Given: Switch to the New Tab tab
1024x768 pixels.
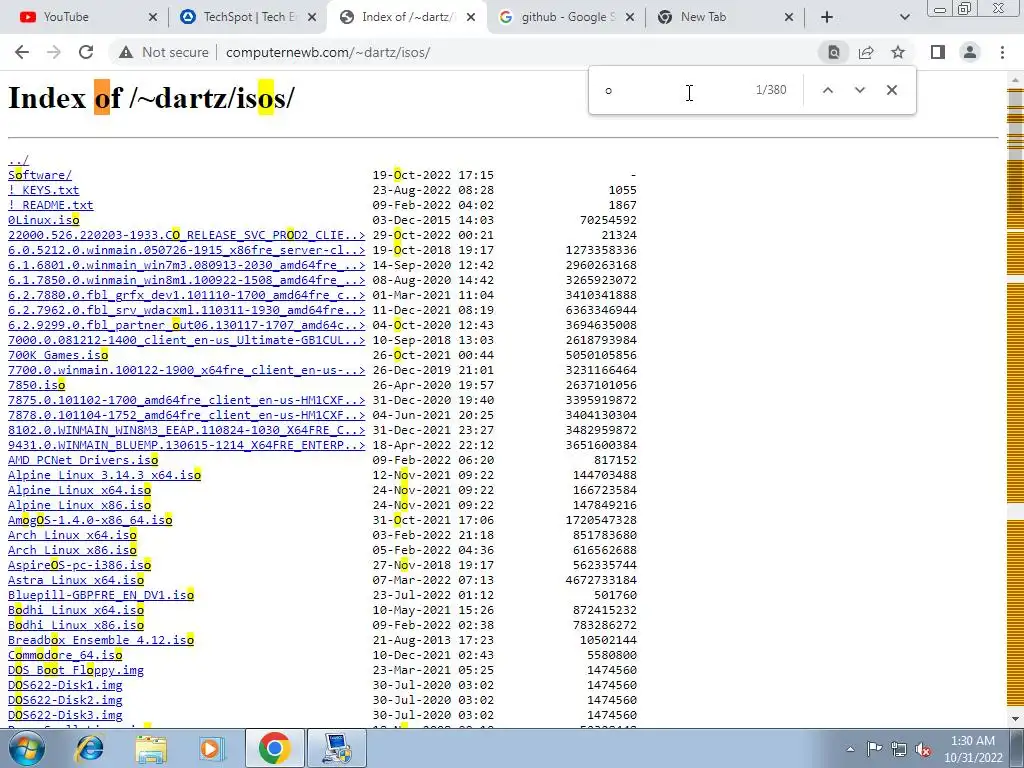Looking at the screenshot, I should point(724,17).
